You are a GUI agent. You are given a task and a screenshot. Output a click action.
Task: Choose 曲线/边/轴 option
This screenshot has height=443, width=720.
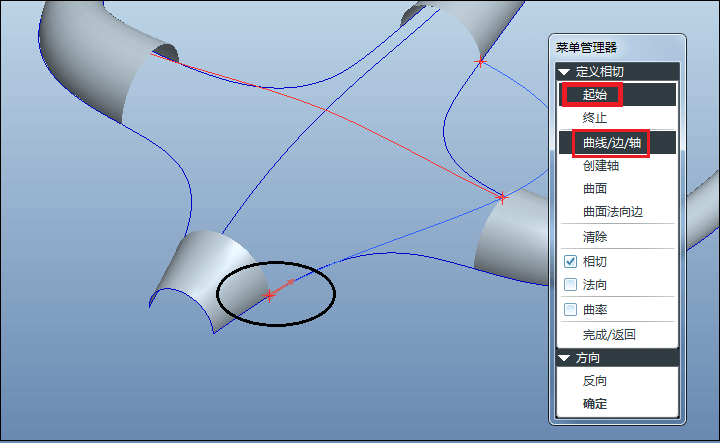click(x=617, y=143)
